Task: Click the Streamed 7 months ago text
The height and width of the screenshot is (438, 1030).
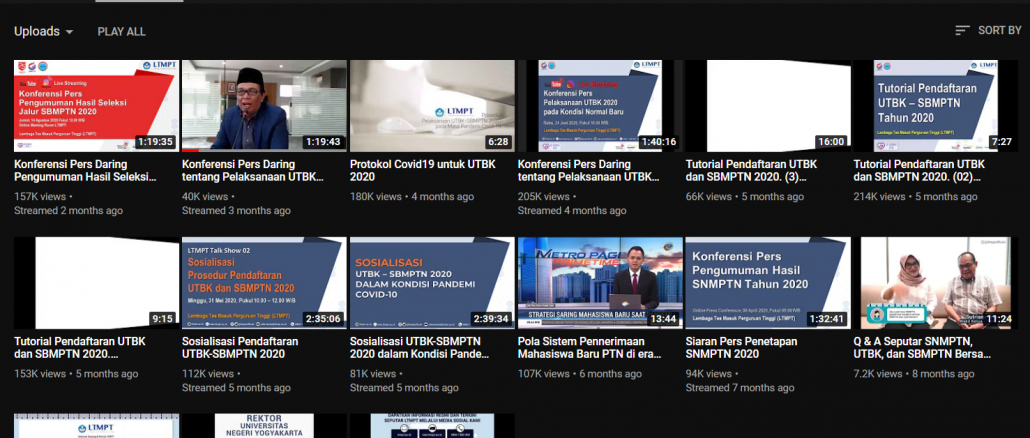Action: click(x=740, y=387)
